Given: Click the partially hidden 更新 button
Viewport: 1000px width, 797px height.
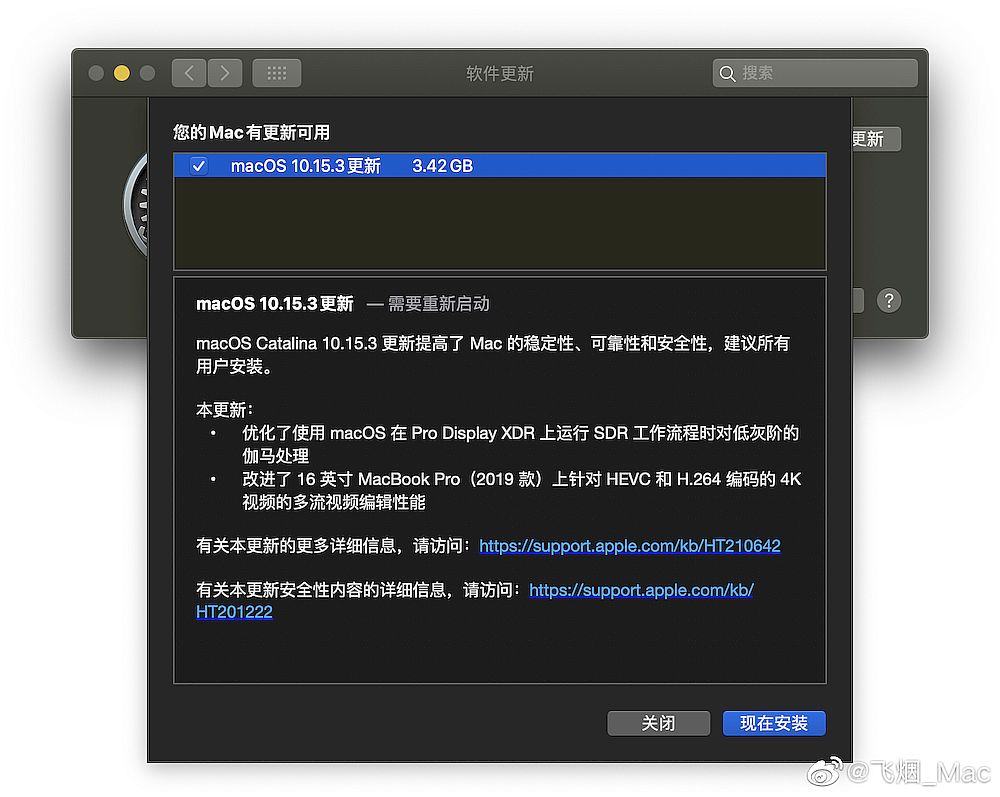Looking at the screenshot, I should click(876, 139).
